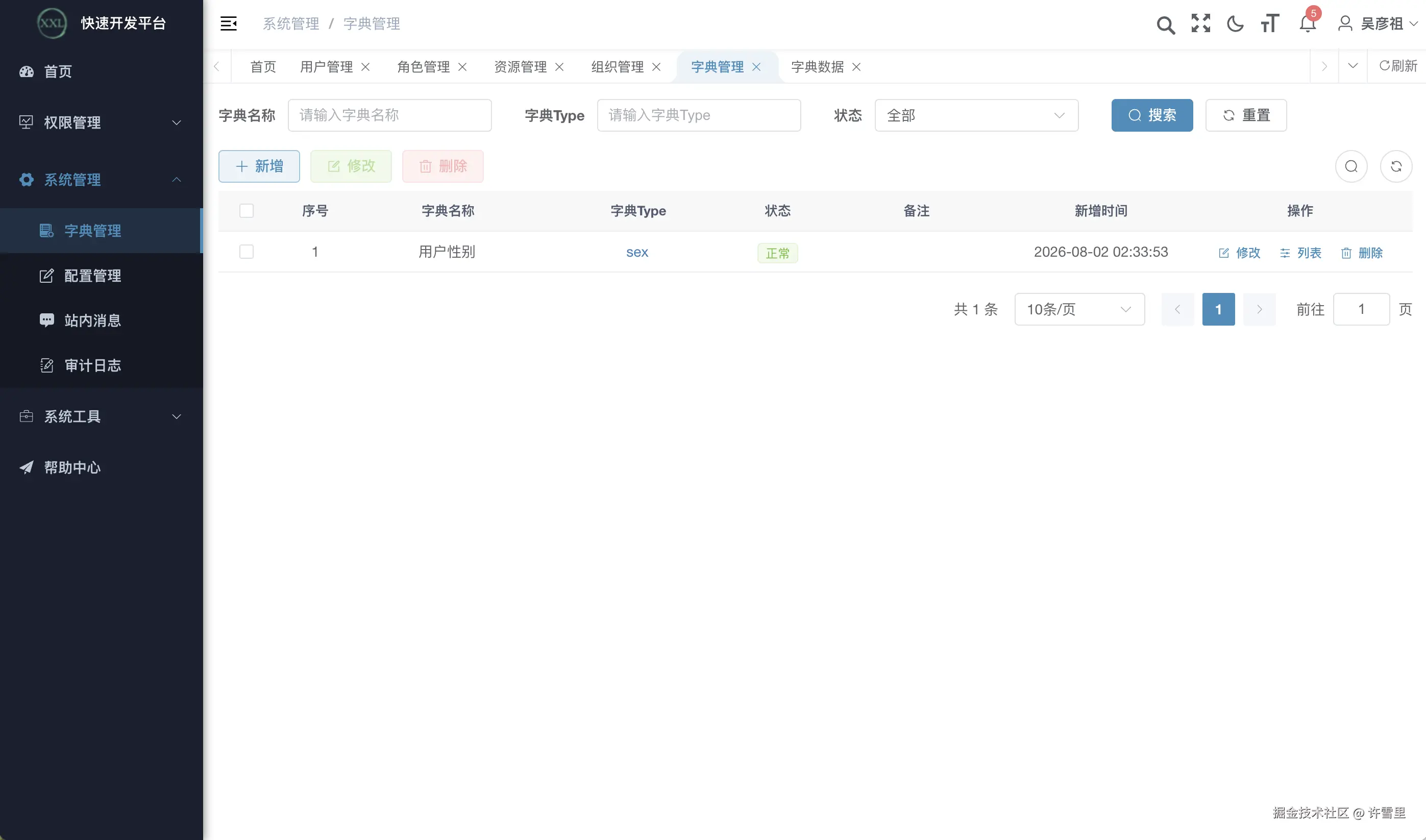This screenshot has width=1426, height=840.
Task: Click the toolbar 修改 edit button
Action: pyautogui.click(x=351, y=166)
